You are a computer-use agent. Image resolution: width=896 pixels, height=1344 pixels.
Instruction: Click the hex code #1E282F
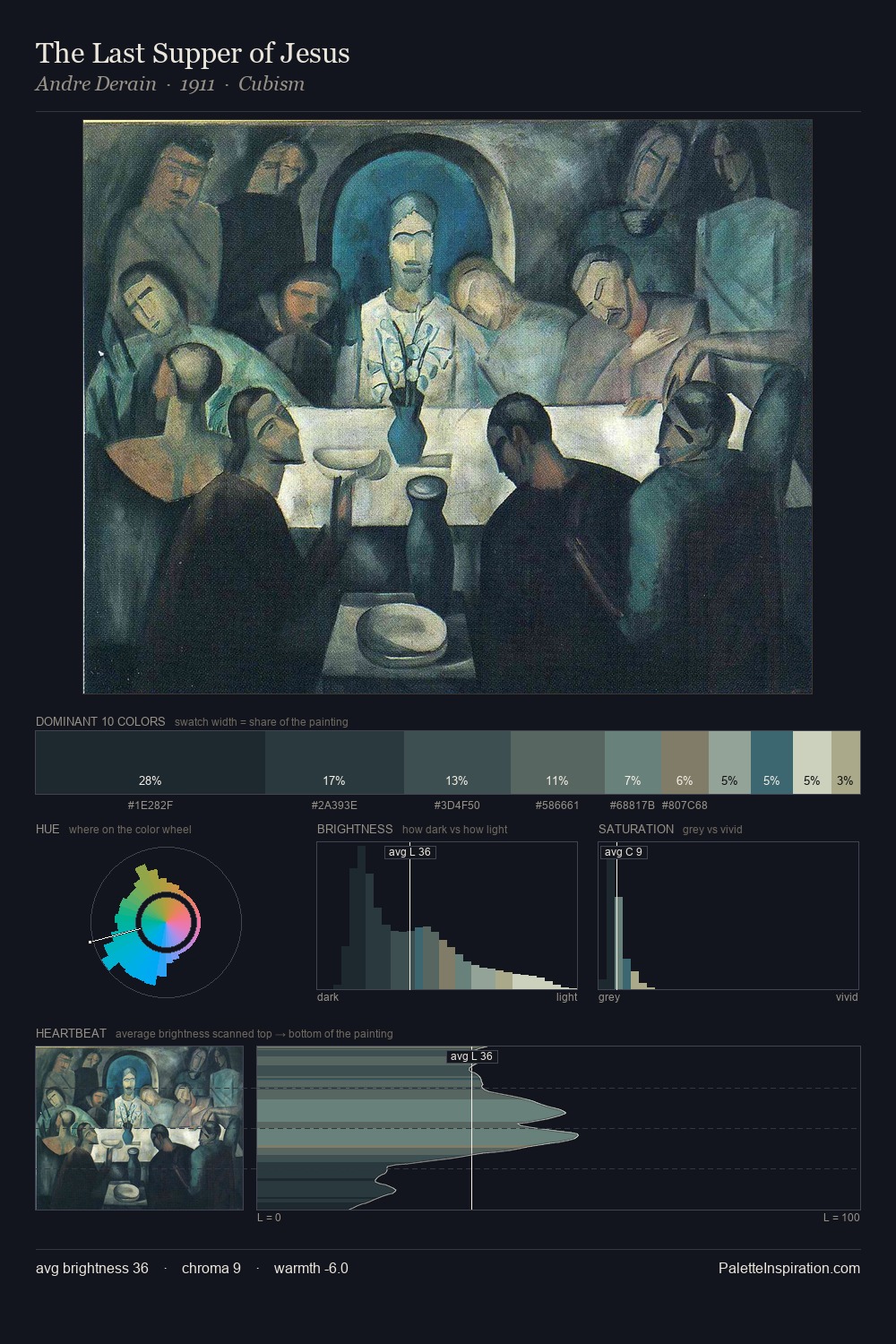(x=151, y=806)
